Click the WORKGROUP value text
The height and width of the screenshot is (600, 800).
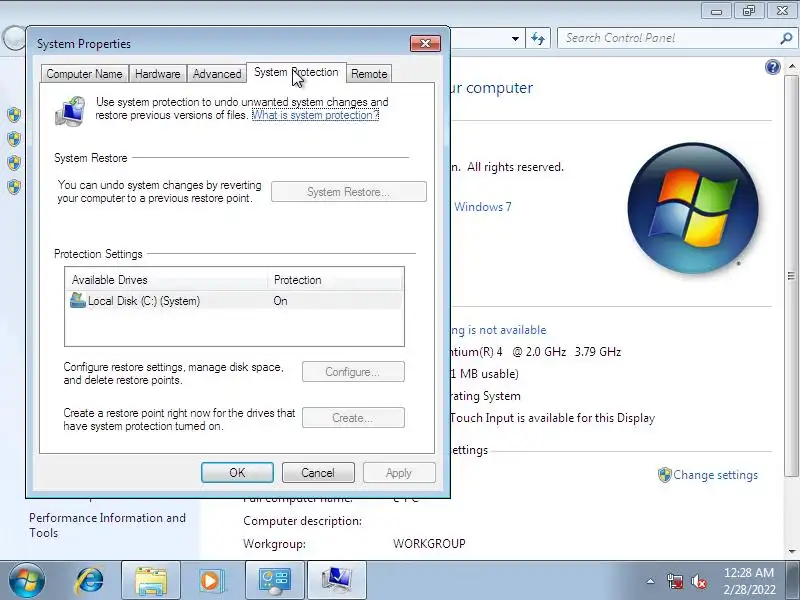pos(429,544)
